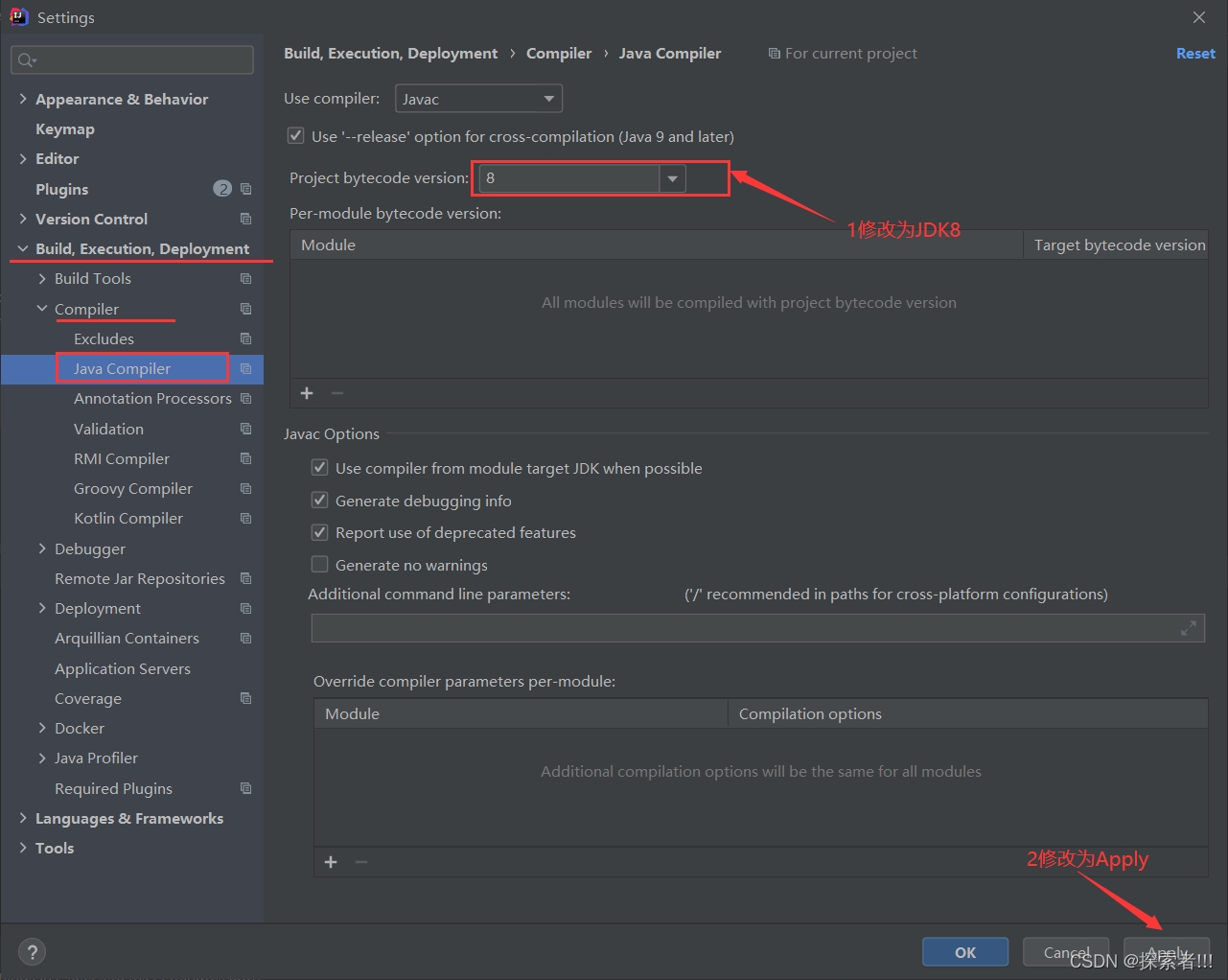Toggle Use compiler from module target JDK checkbox
The height and width of the screenshot is (980, 1228).
(x=320, y=468)
